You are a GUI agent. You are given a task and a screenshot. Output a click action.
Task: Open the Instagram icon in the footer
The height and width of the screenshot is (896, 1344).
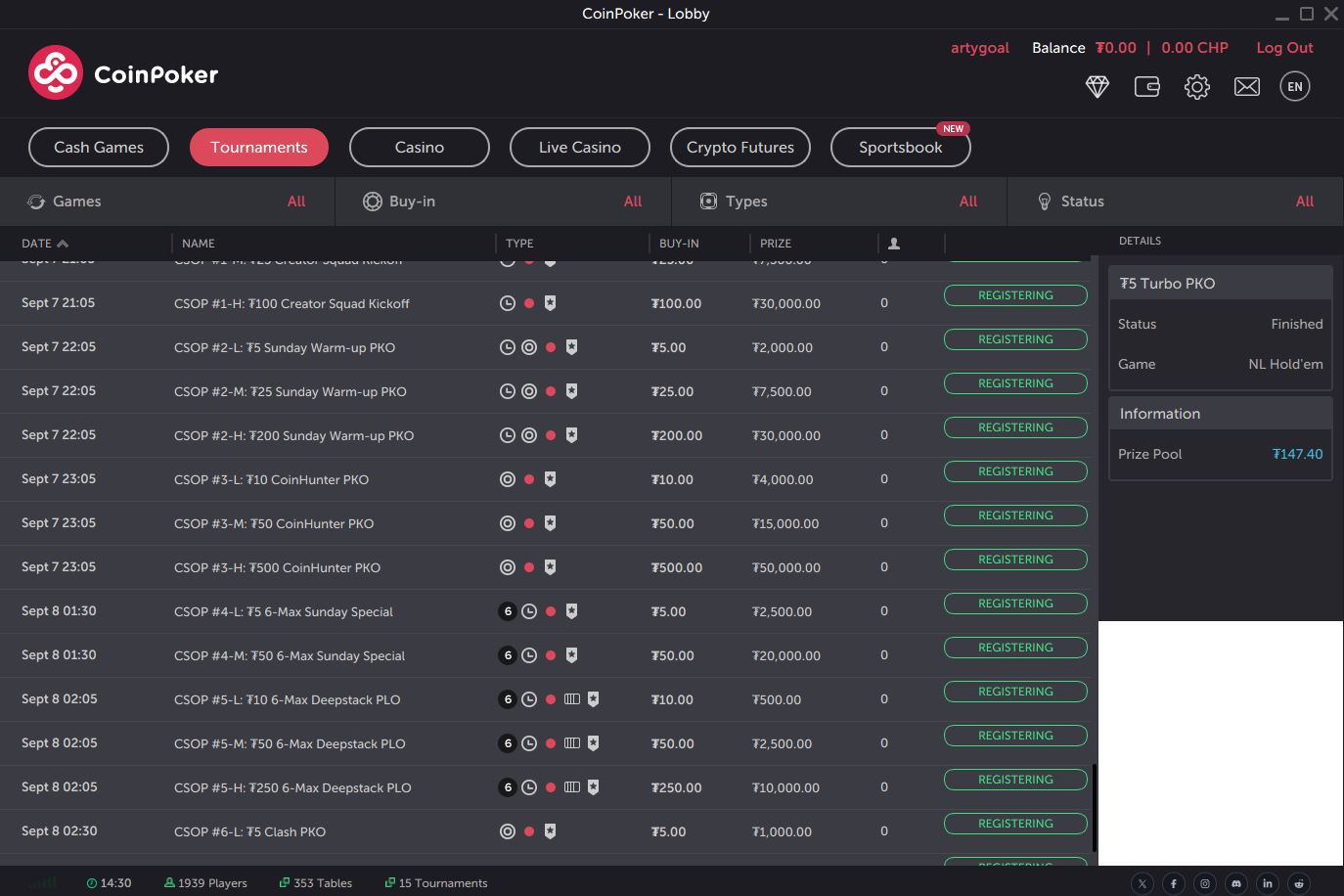click(x=1204, y=882)
